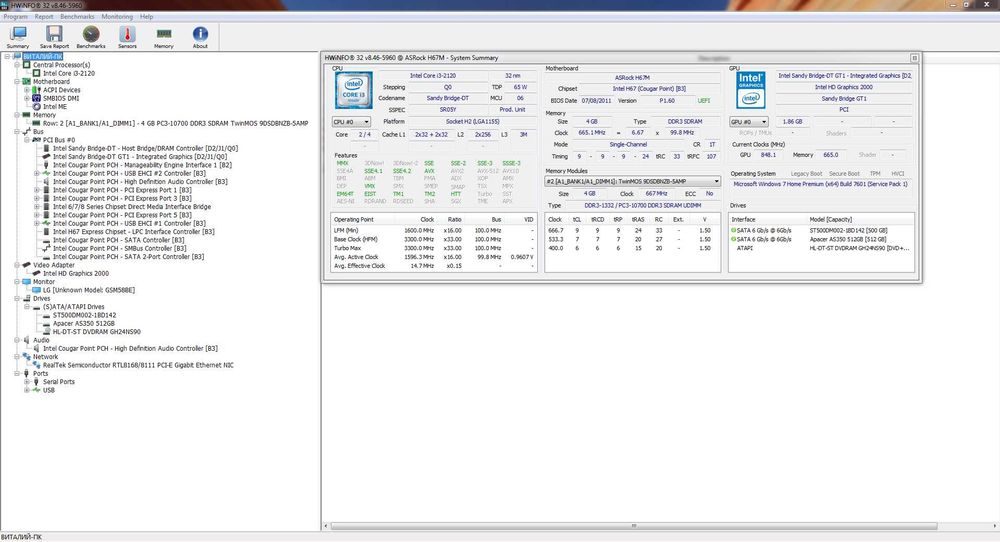Open the Memory toolbar icon
Screen dimensions: 1000x542
tap(163, 37)
